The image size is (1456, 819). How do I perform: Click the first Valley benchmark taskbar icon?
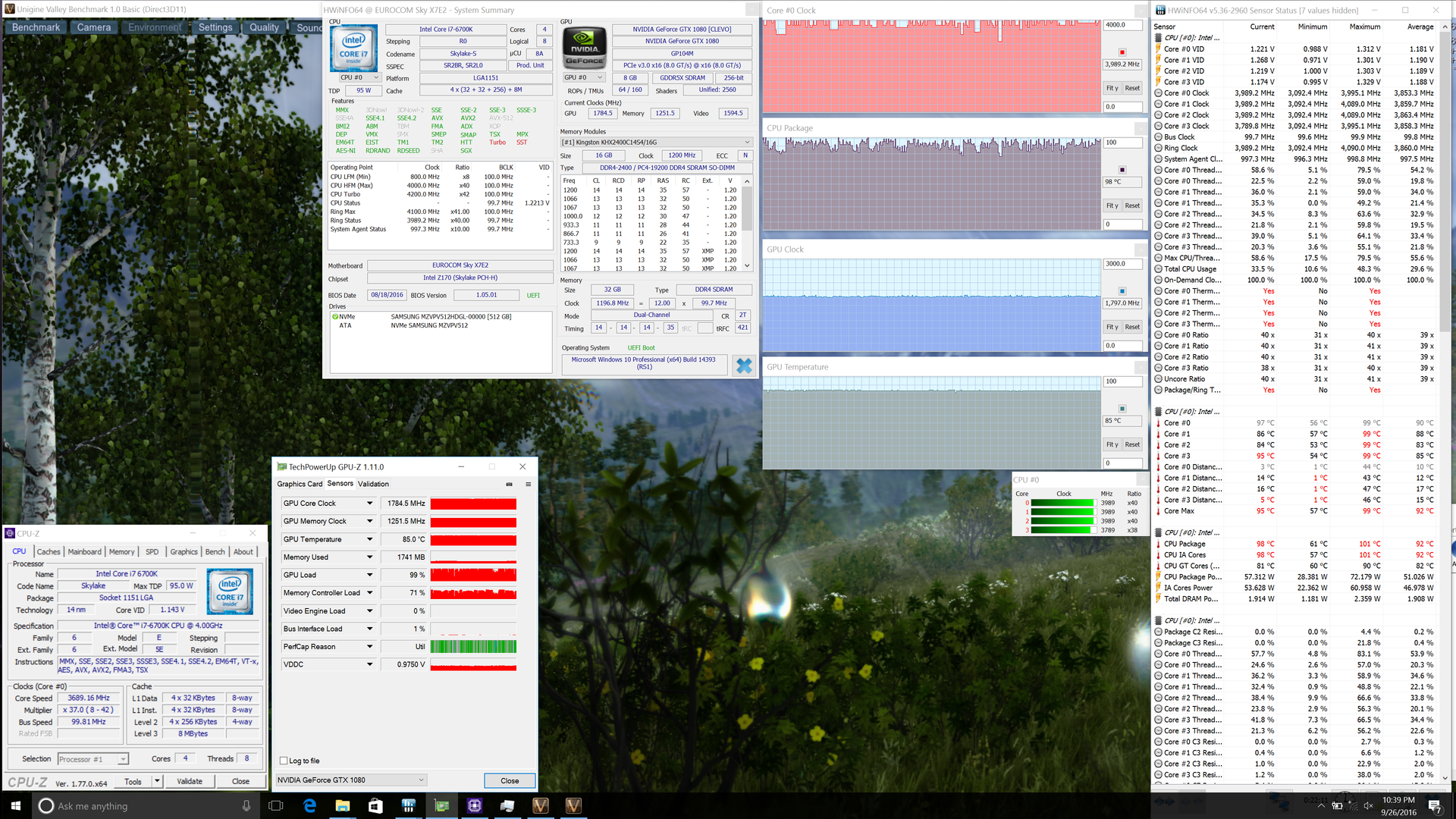(541, 805)
